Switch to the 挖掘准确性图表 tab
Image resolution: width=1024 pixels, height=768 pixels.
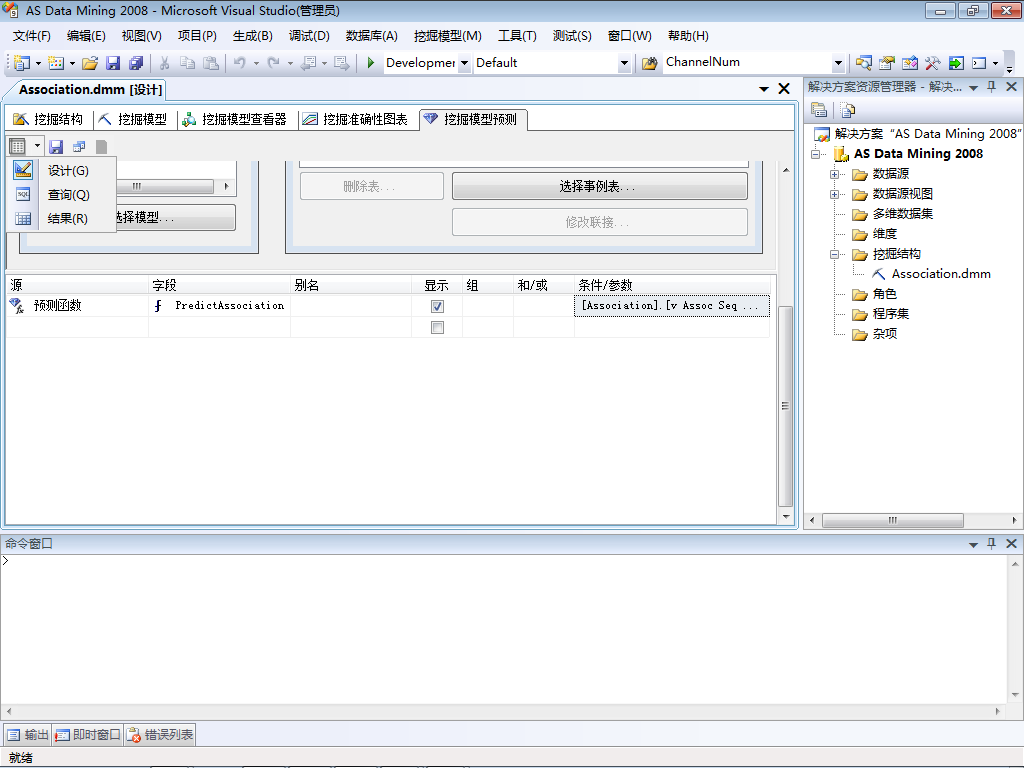tap(357, 119)
